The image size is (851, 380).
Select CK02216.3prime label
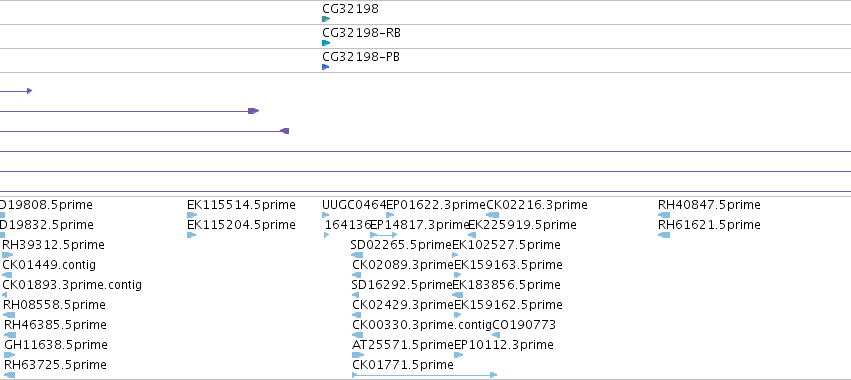point(537,205)
